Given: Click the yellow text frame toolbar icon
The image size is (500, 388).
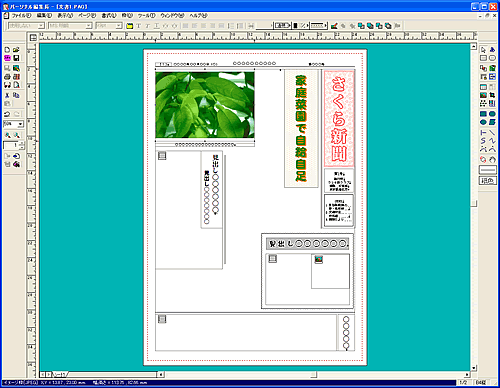Looking at the screenshot, I should (130, 26).
